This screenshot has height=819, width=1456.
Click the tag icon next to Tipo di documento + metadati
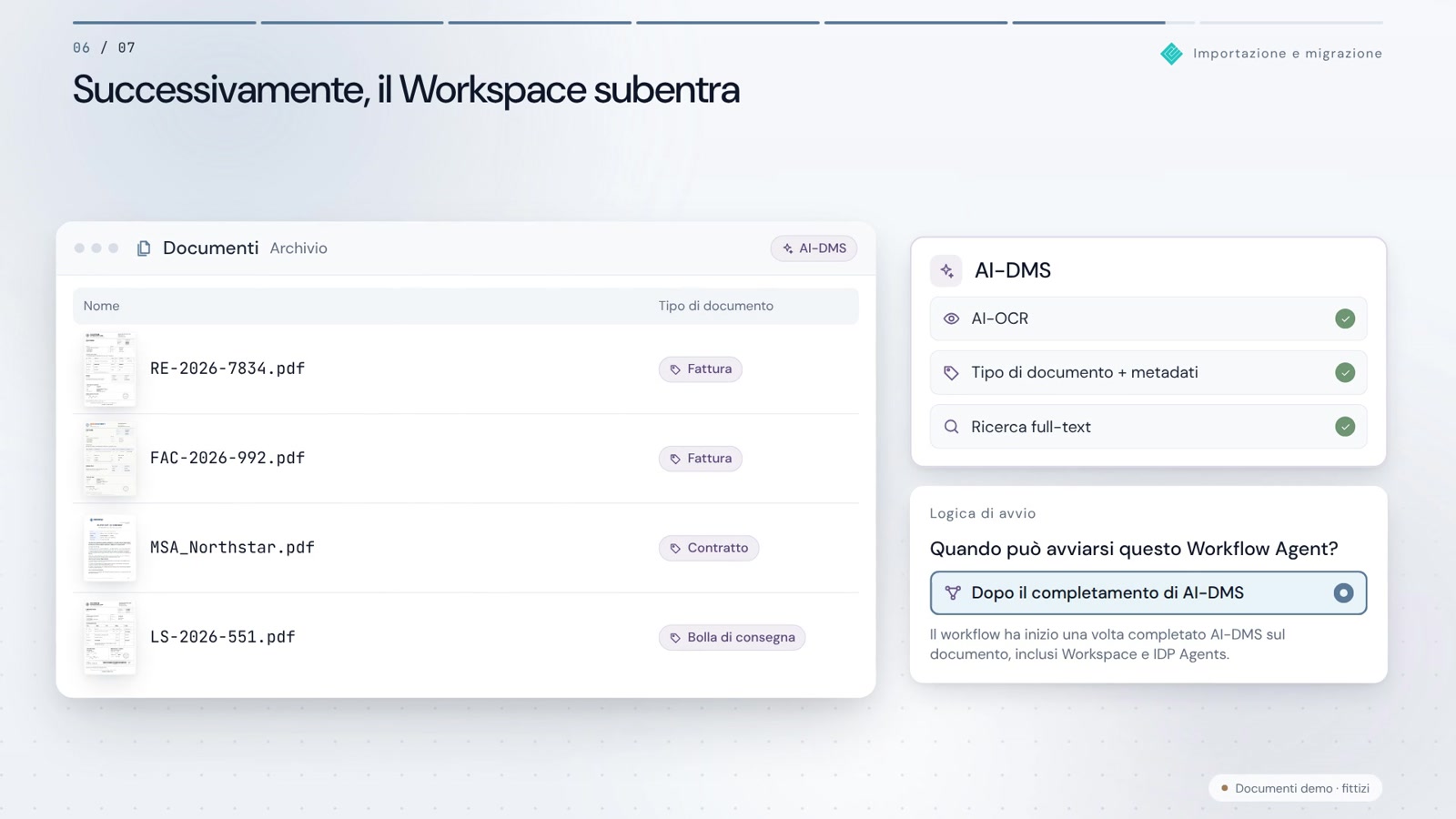point(951,373)
